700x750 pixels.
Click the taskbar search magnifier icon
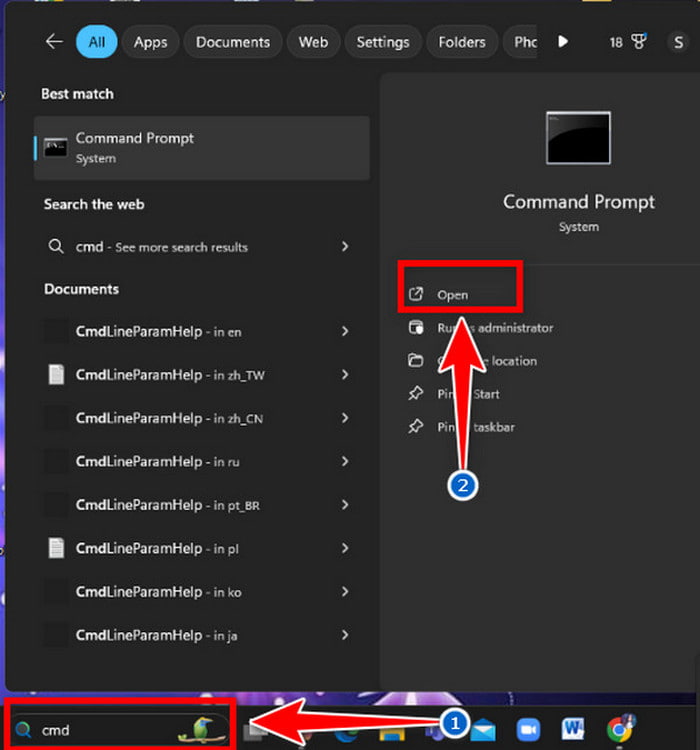point(23,730)
